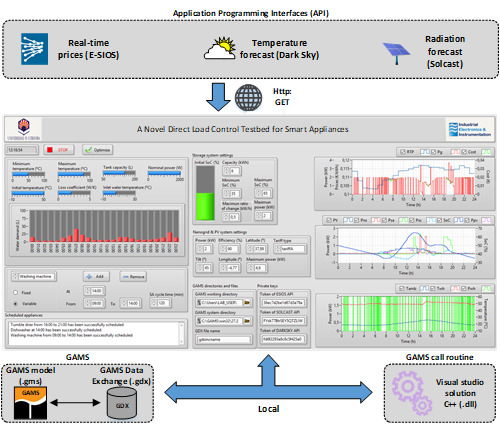Toggle the SoC plot visibility checkbox

(x=439, y=220)
